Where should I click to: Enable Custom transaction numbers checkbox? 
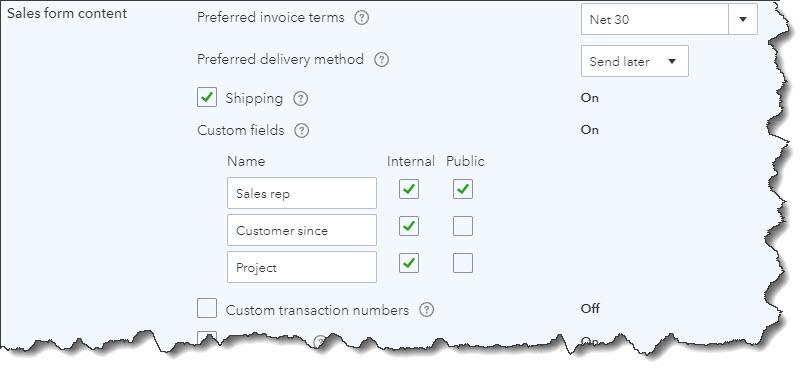(x=207, y=308)
